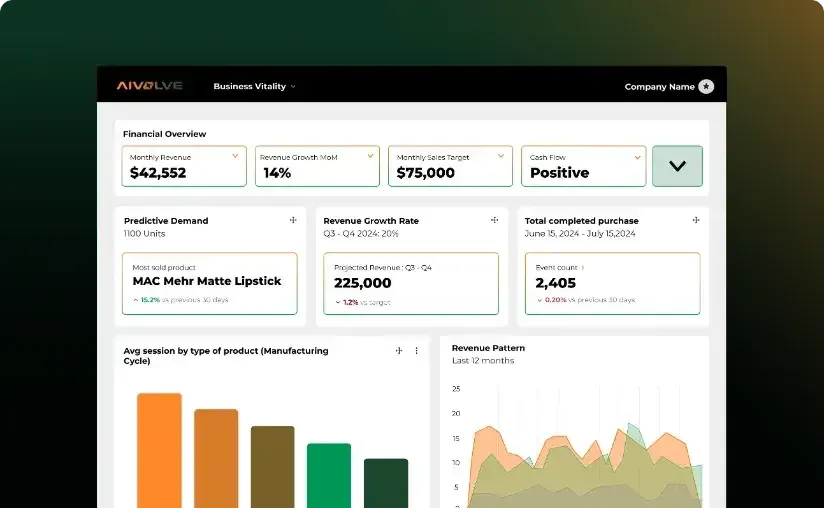Image resolution: width=824 pixels, height=508 pixels.
Task: Expand the Monthly Revenue card chevron
Action: click(x=235, y=156)
